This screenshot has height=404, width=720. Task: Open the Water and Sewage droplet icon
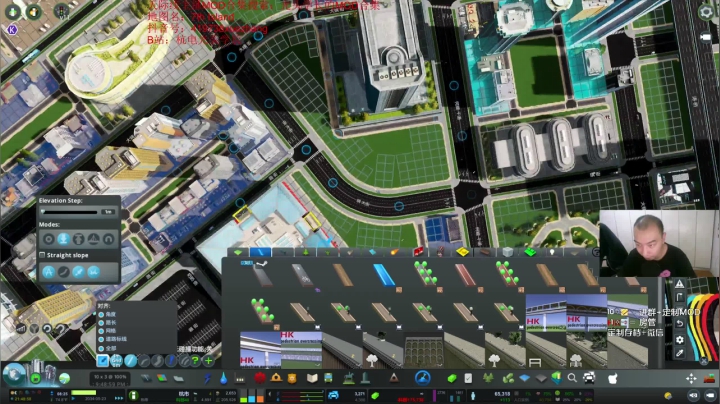pos(223,378)
